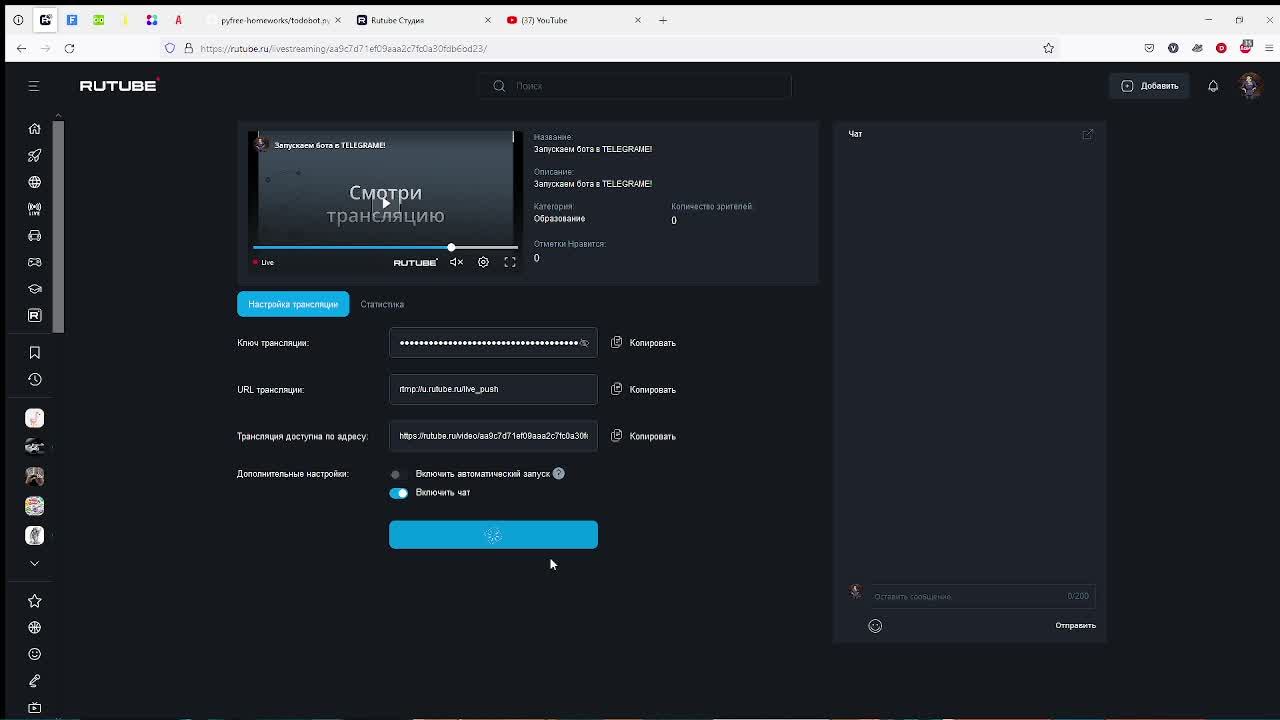Open player settings gear icon
Viewport: 1280px width, 720px height.
483,262
